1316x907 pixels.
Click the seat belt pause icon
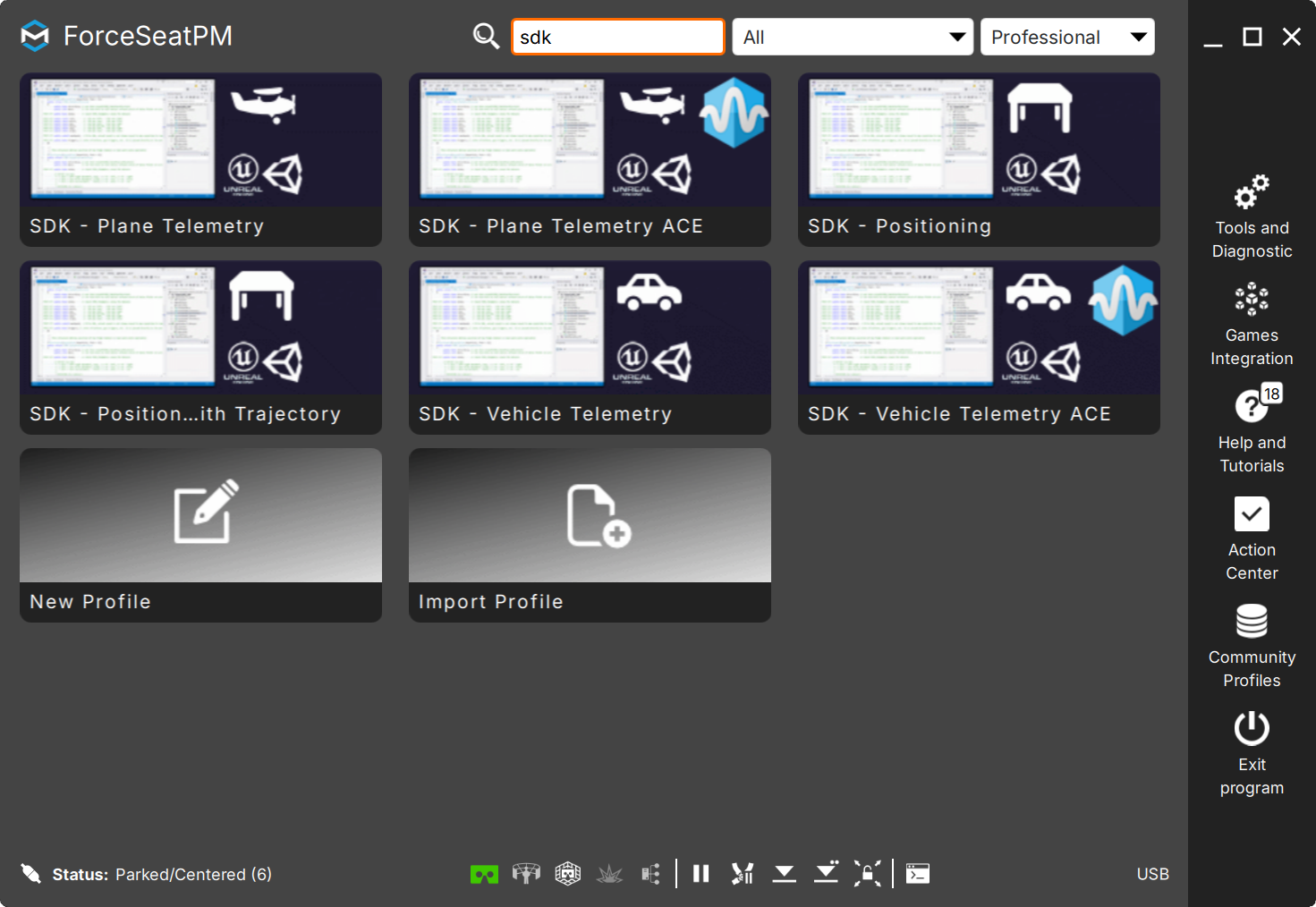click(743, 874)
